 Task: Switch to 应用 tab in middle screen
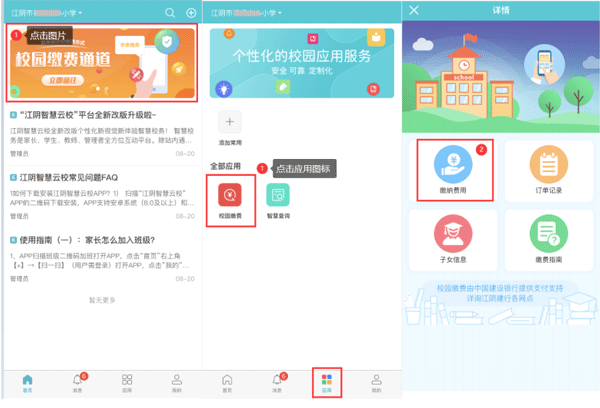[326, 383]
